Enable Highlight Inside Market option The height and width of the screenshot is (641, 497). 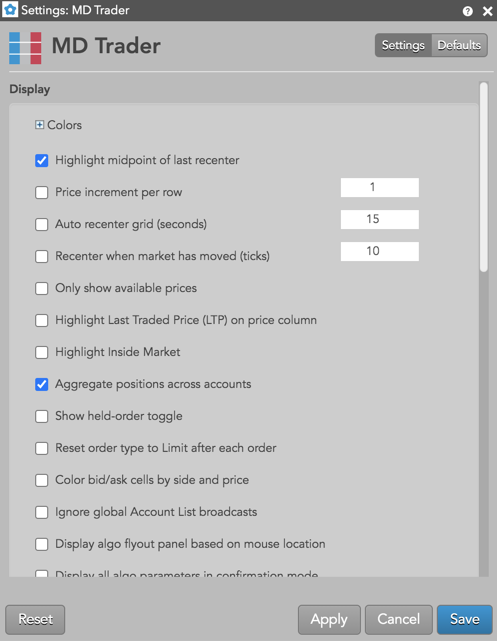42,352
